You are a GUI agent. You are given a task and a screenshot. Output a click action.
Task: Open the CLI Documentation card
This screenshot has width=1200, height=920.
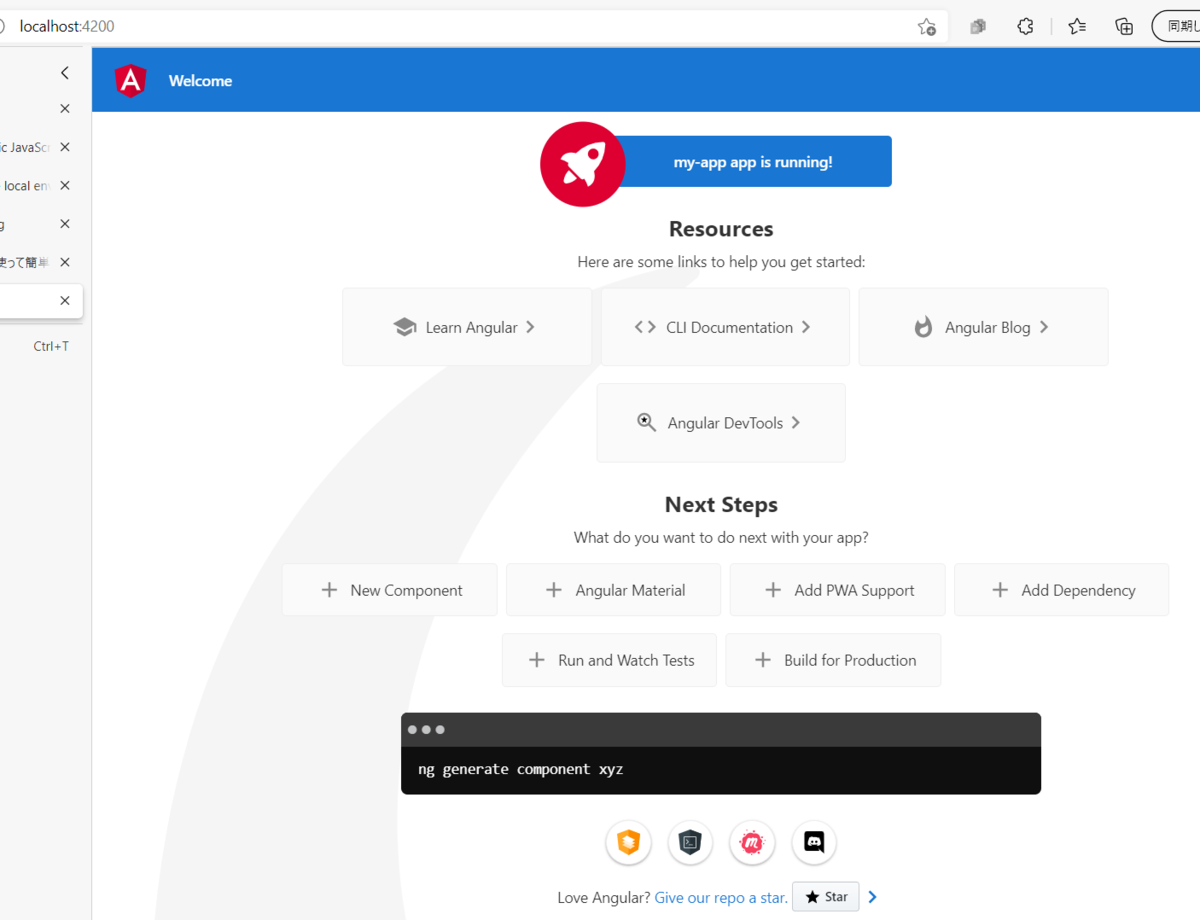[725, 327]
